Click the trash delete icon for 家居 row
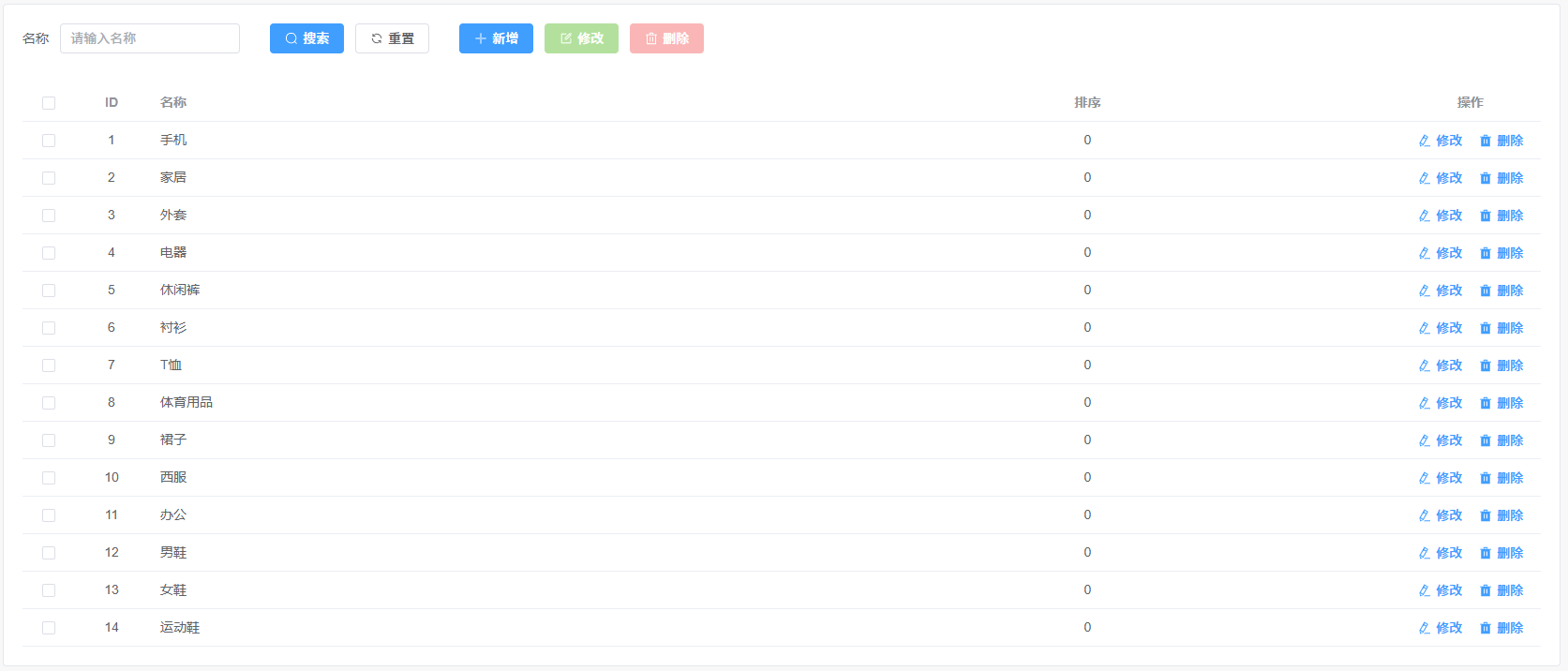Image resolution: width=1568 pixels, height=671 pixels. point(1485,178)
